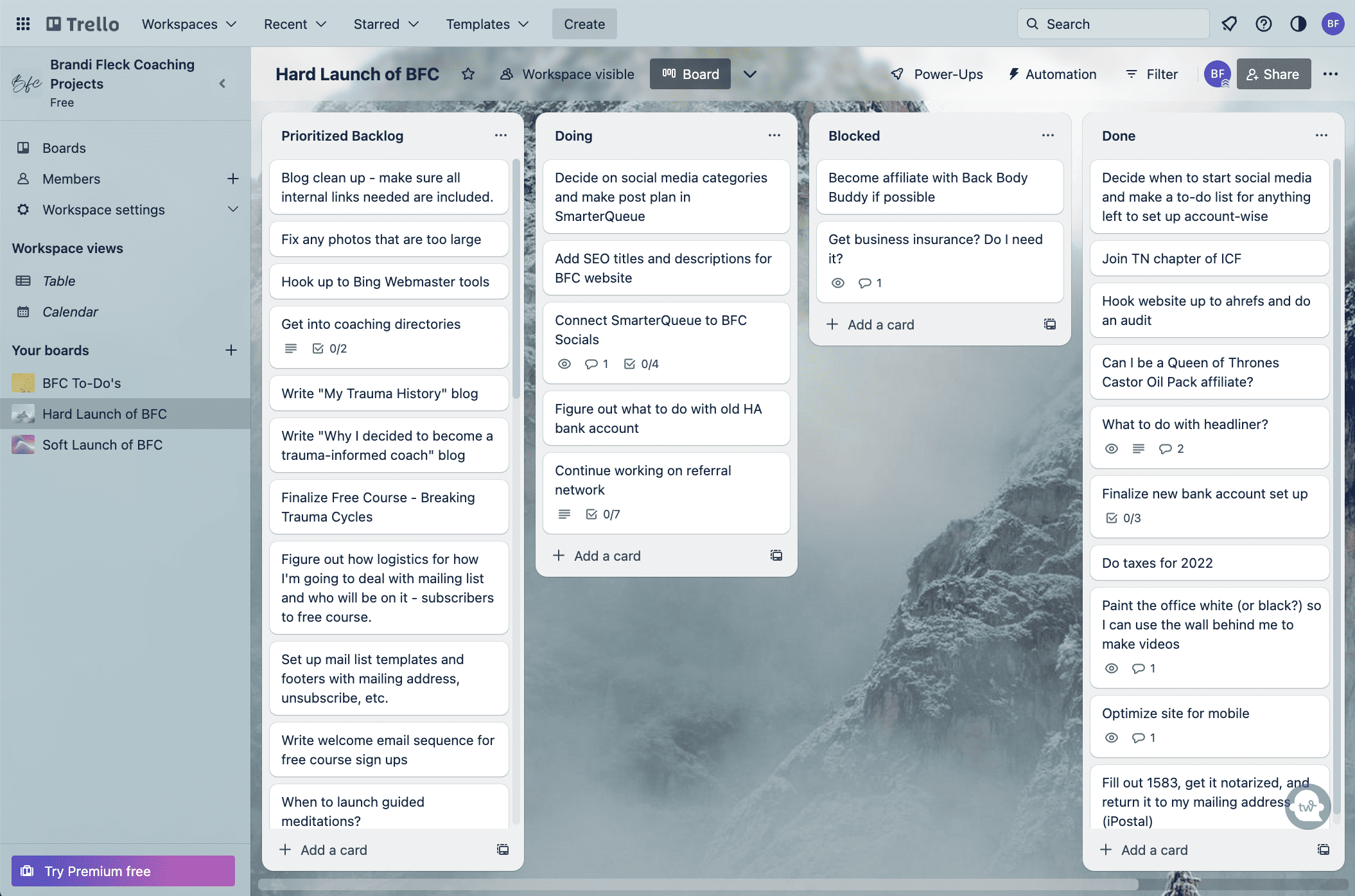1355x896 pixels.
Task: Click create-from-template icon in Blocked list
Action: 1050,324
